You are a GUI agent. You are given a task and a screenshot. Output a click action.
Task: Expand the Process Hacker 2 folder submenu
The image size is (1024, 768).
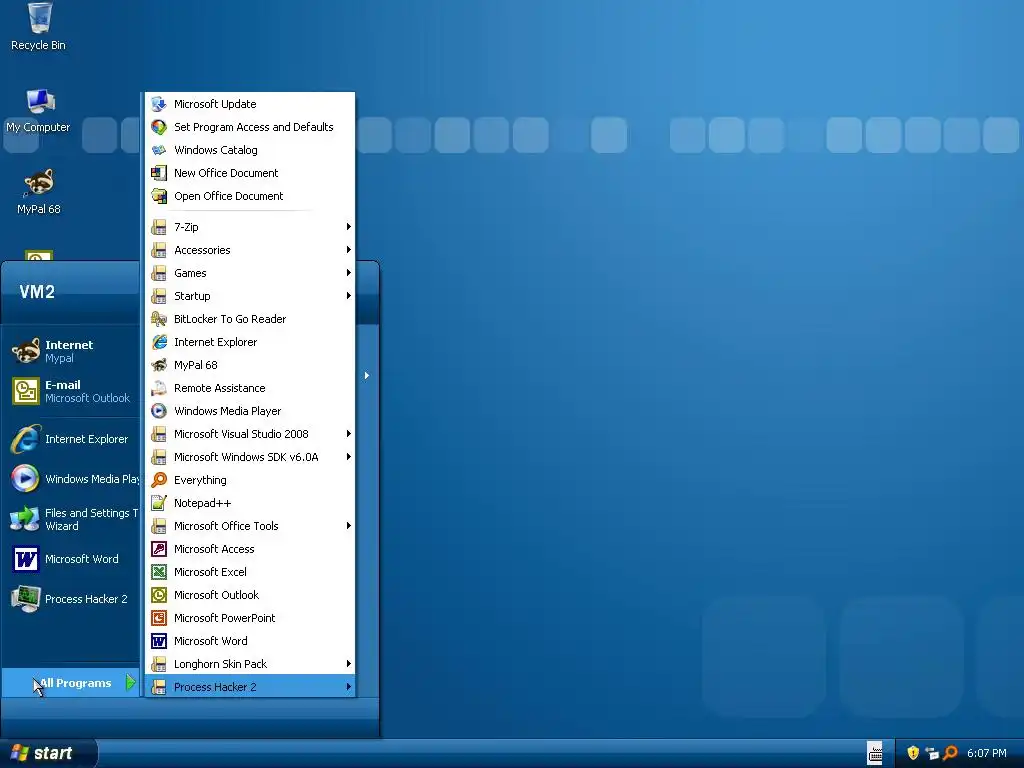(251, 686)
